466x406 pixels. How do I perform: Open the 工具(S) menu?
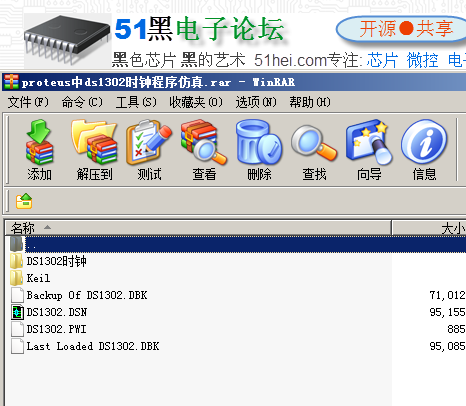point(136,102)
